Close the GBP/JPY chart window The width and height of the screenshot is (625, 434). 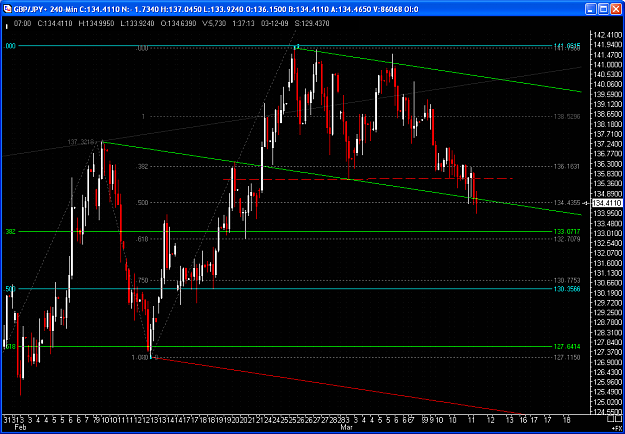(614, 8)
